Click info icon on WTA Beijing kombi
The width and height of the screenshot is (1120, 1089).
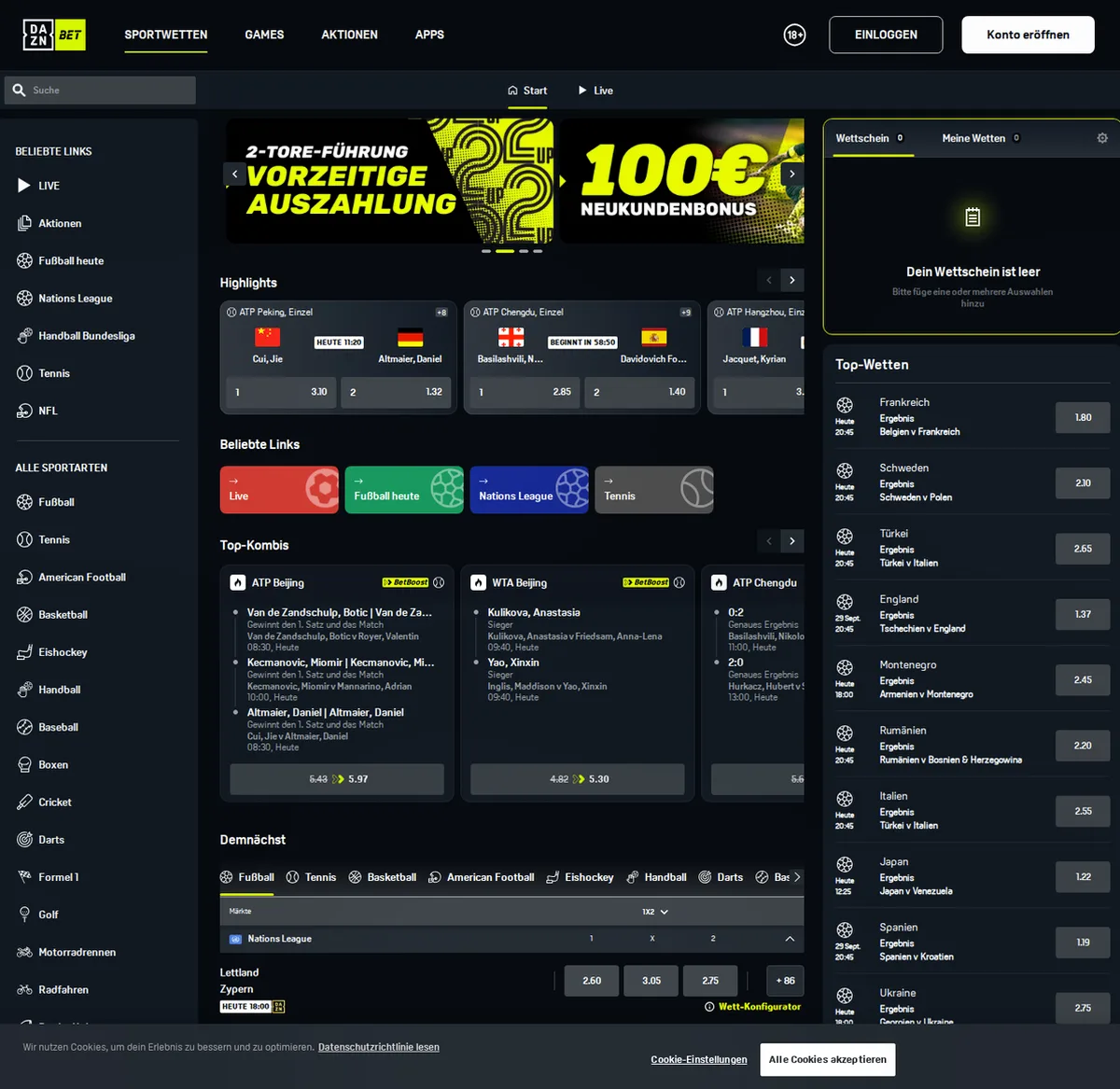click(x=679, y=582)
